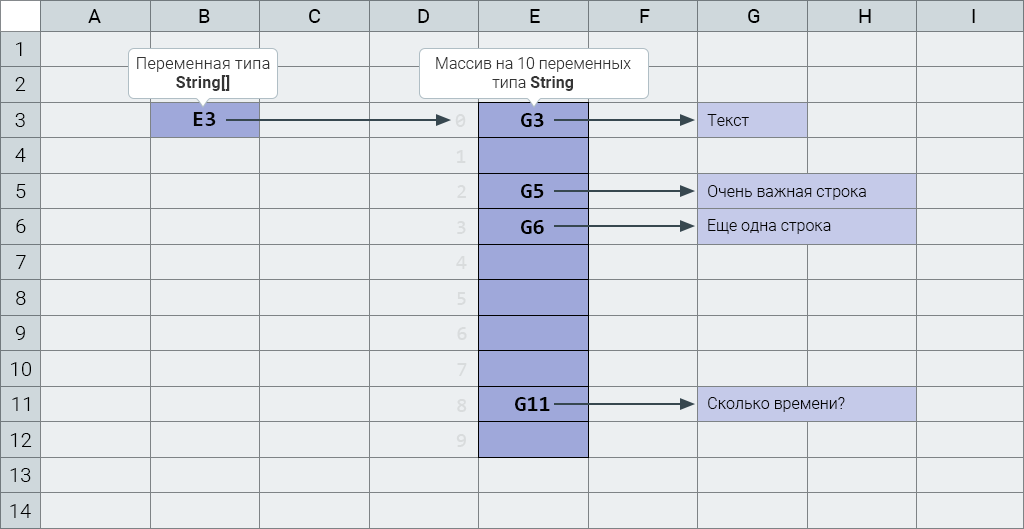Select array cell containing G11
The height and width of the screenshot is (529, 1024).
point(534,404)
